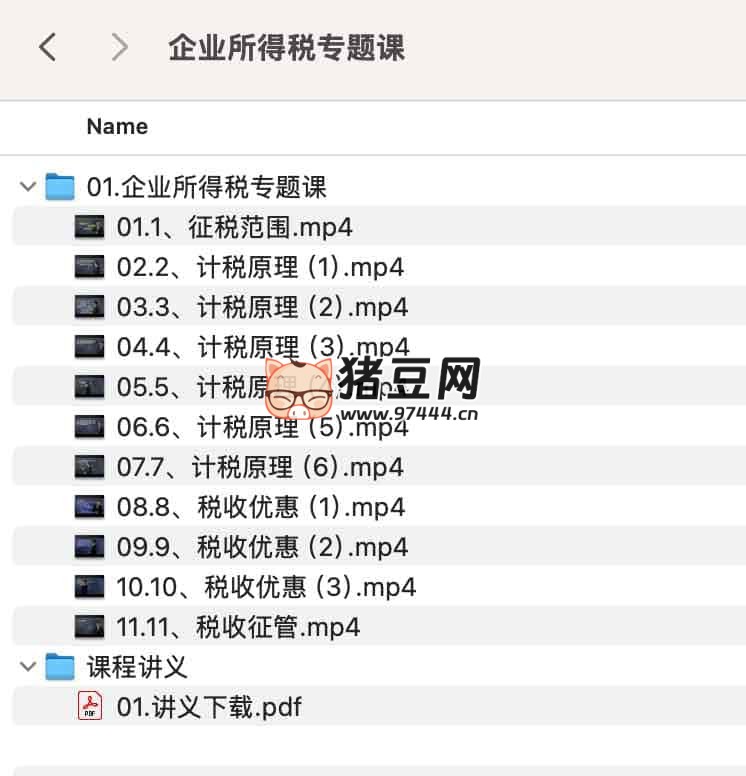746x776 pixels.
Task: Select file 03.3、计税原理 (2).mp4
Action: [262, 307]
